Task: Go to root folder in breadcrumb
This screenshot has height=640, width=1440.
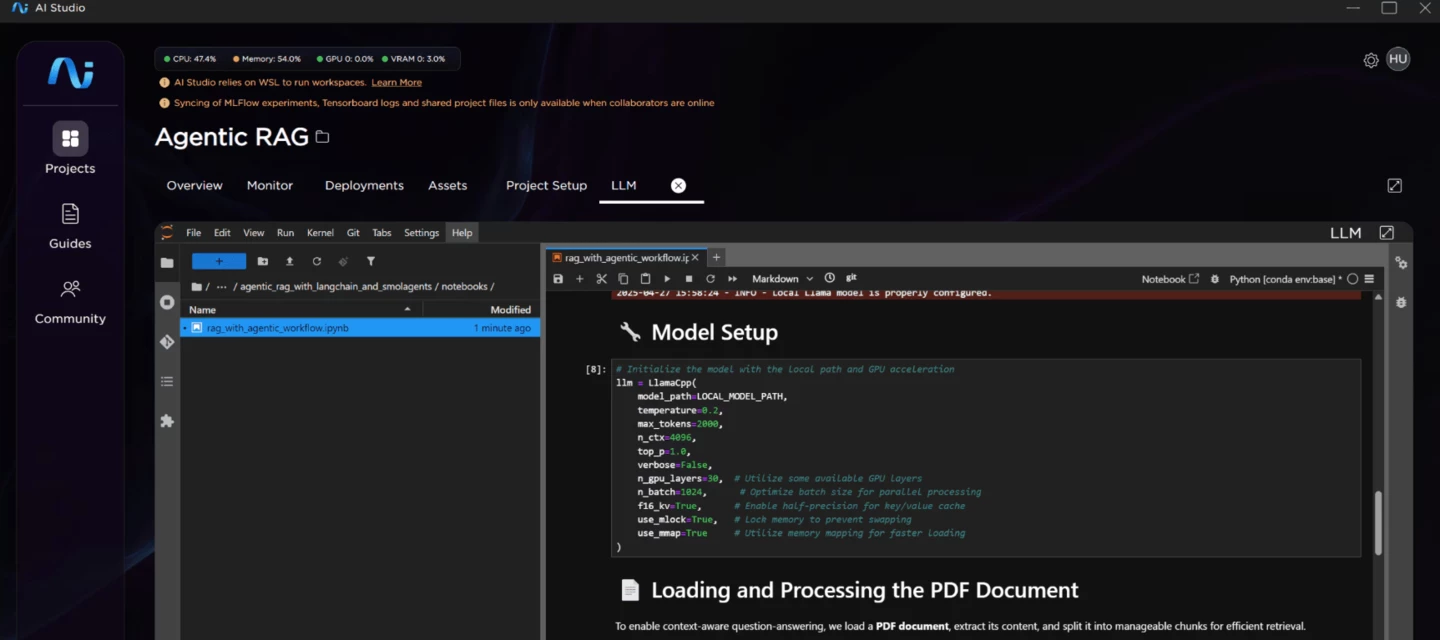Action: point(197,287)
